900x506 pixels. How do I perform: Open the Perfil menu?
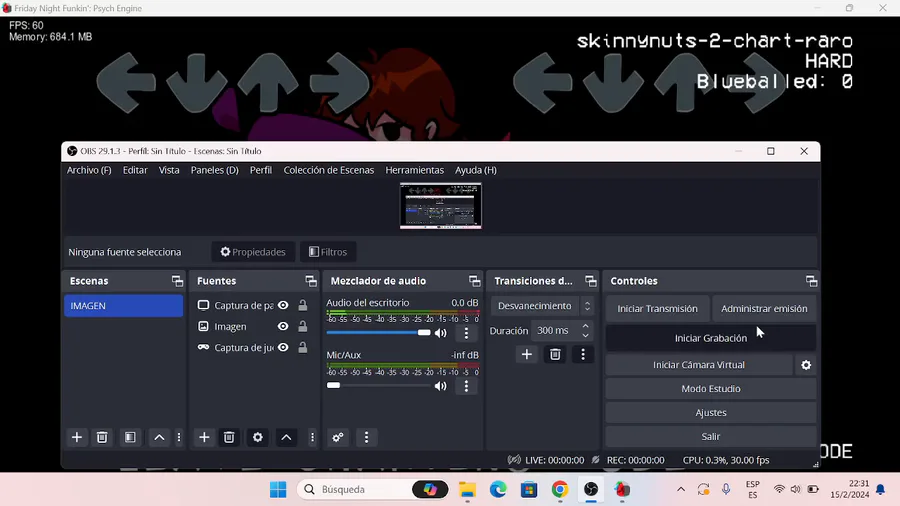(261, 170)
